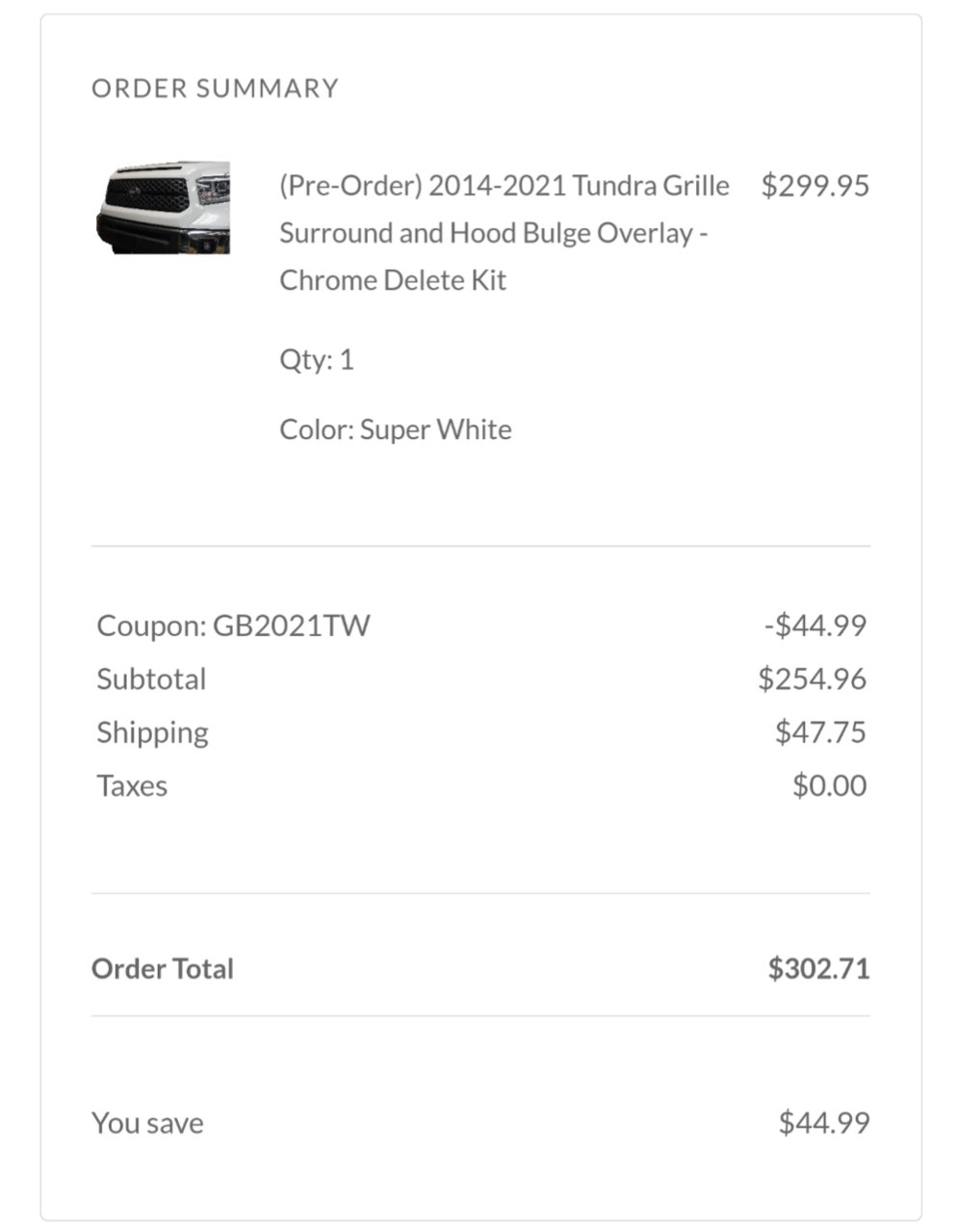The height and width of the screenshot is (1232, 957).
Task: Select the Shipping label
Action: 152,733
